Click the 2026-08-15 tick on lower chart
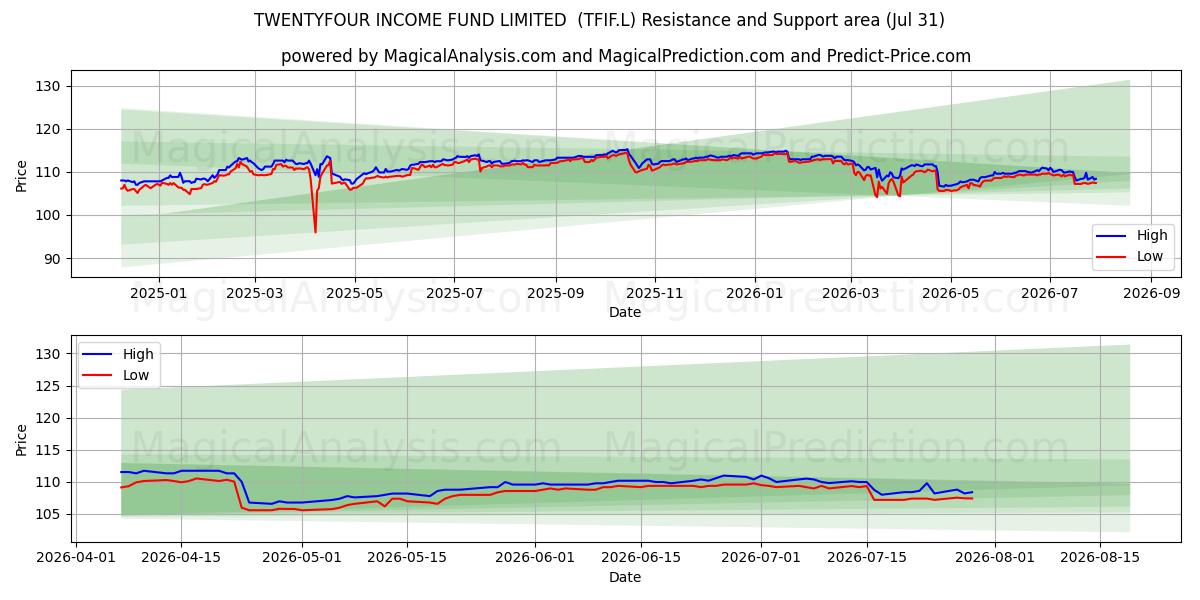 tap(1099, 559)
